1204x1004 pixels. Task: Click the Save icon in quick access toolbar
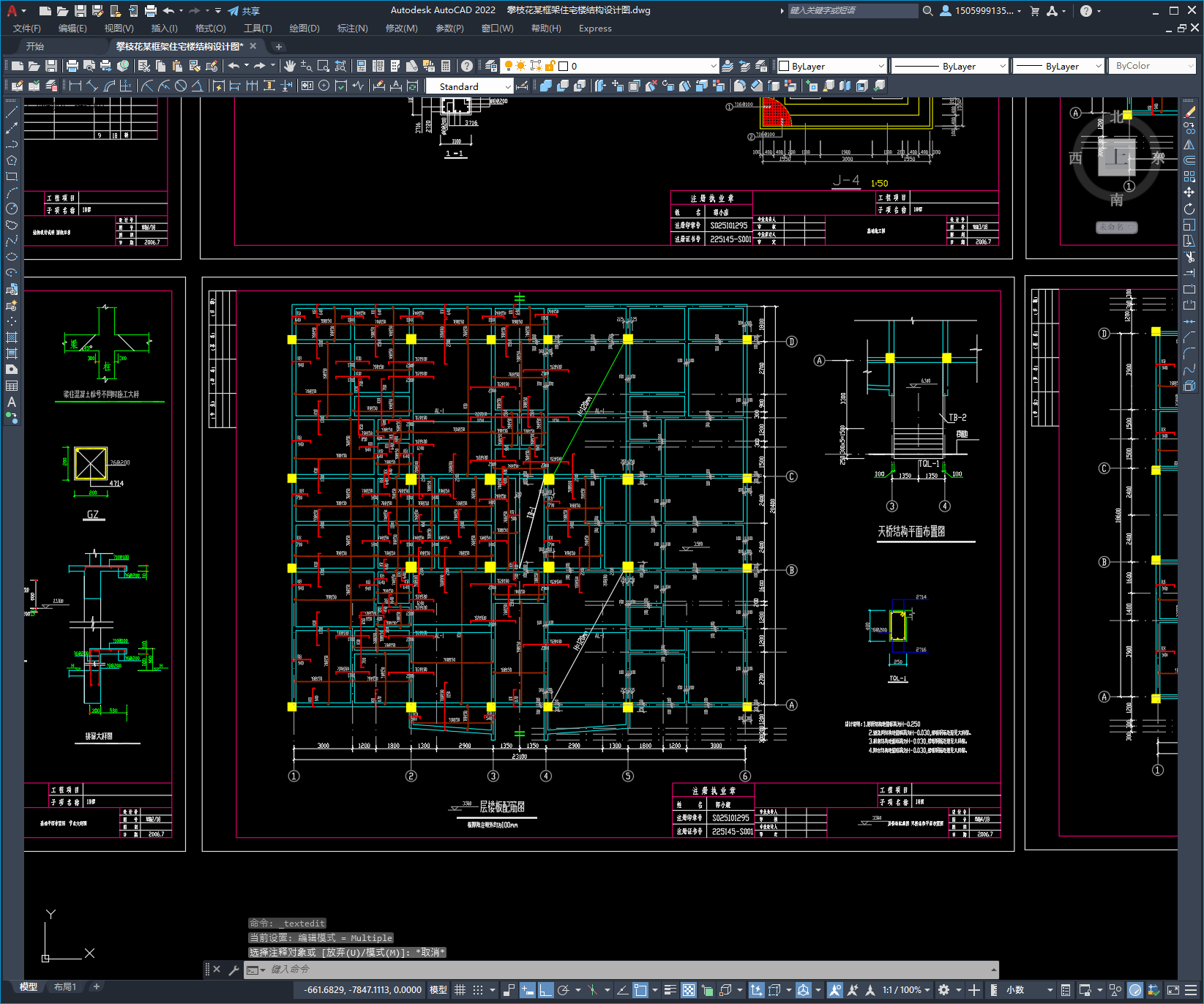[81, 11]
